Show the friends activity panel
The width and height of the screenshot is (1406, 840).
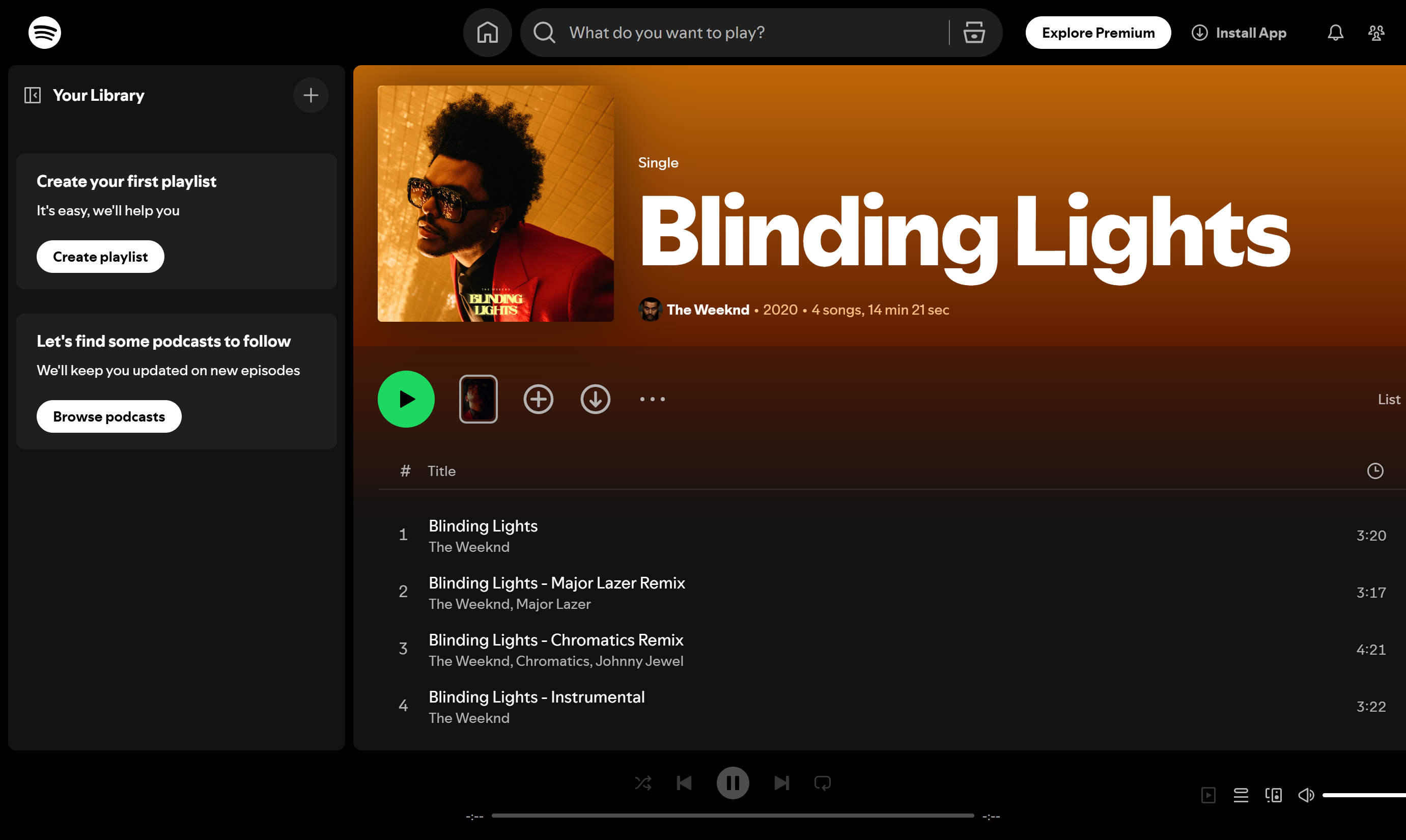click(x=1376, y=32)
